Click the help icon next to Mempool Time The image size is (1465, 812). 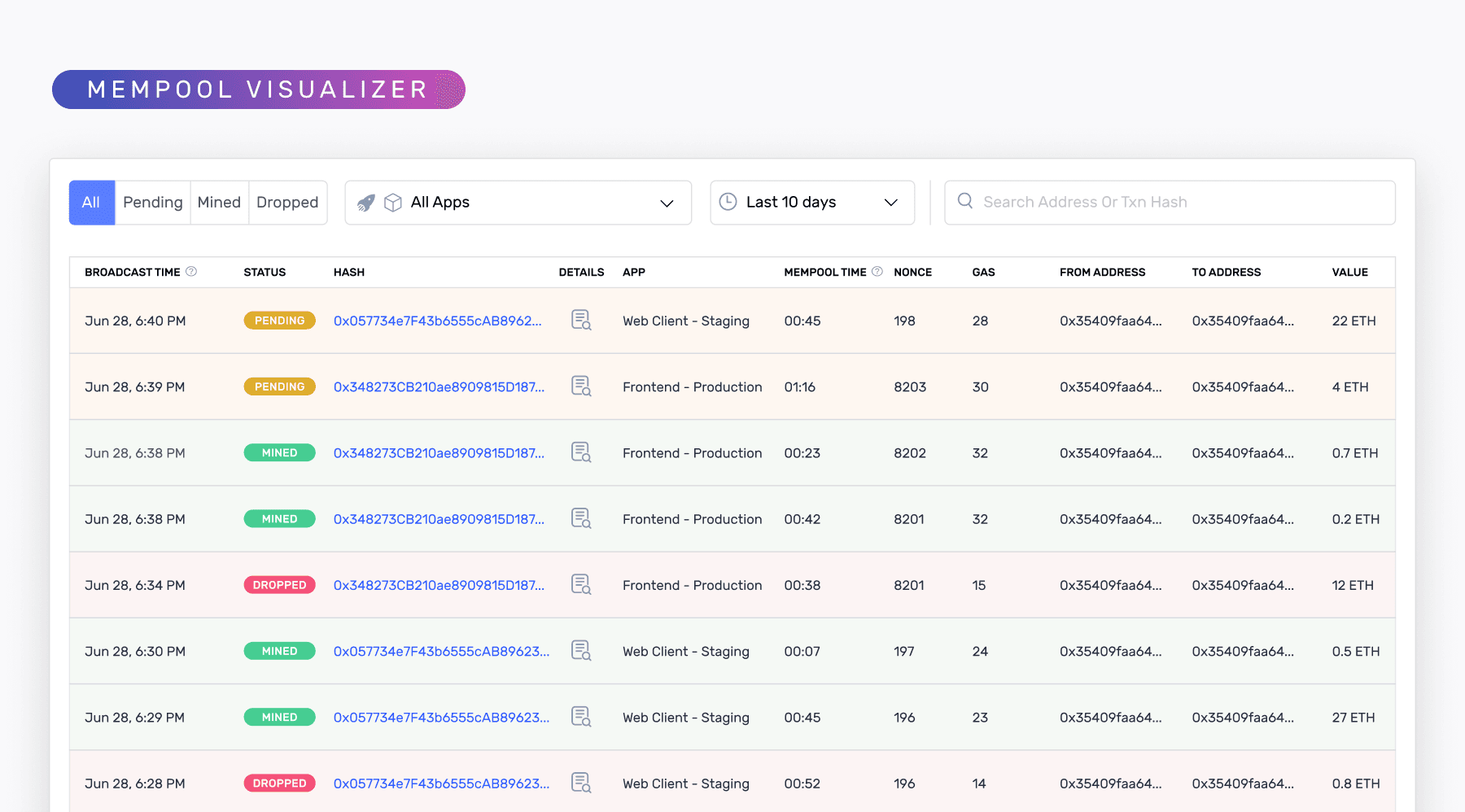tap(877, 271)
